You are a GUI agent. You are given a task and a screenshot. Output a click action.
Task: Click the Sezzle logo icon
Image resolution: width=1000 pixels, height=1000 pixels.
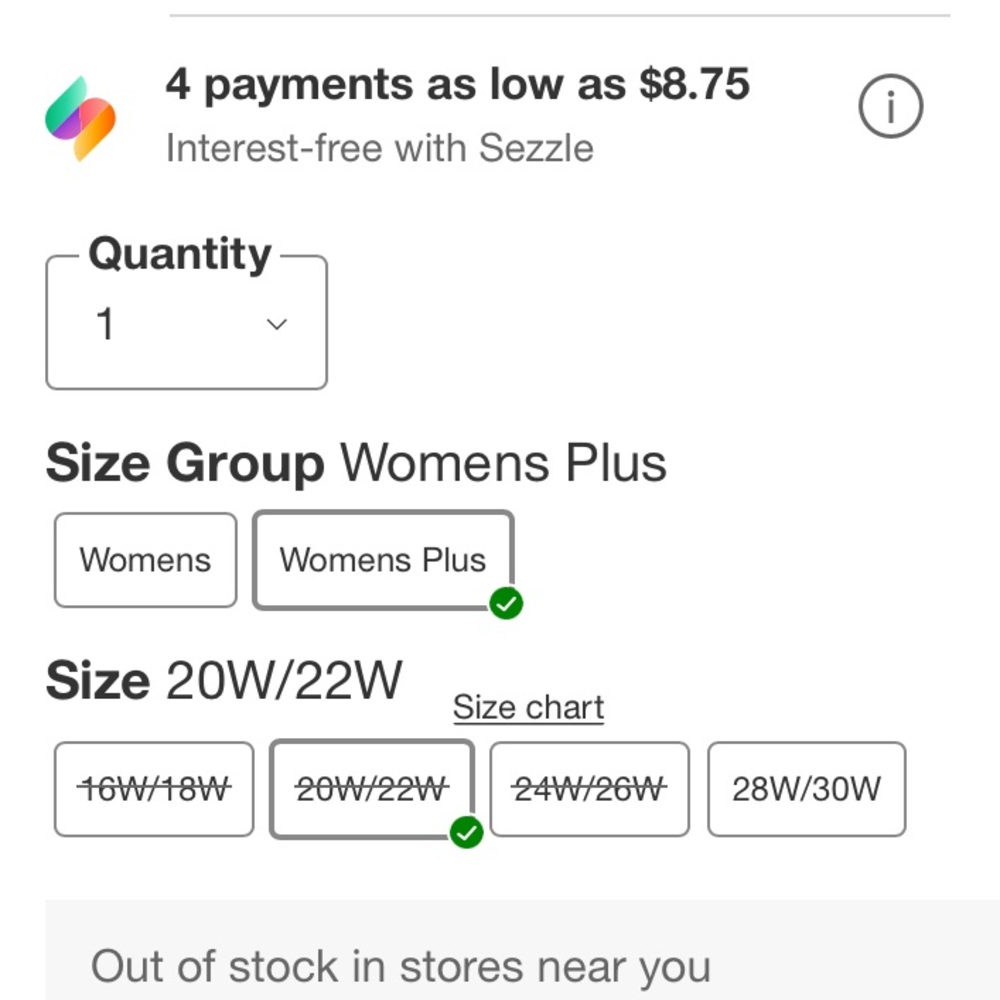[81, 118]
